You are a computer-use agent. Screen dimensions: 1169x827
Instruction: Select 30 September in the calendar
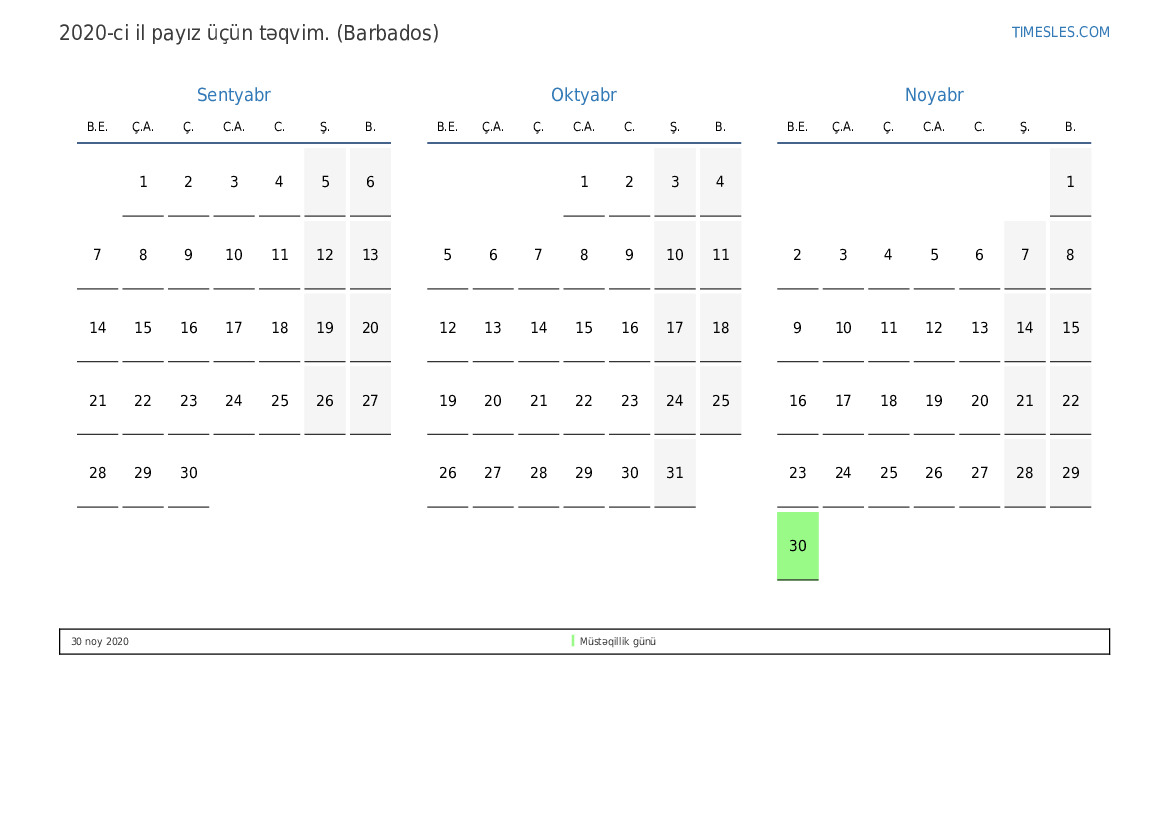click(x=189, y=473)
